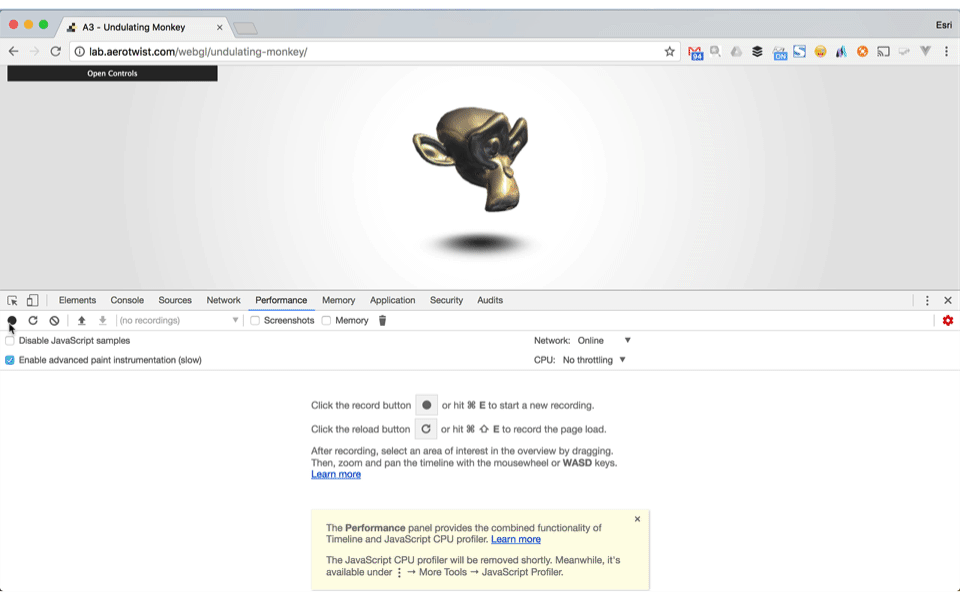Toggle the device toolbar icon

click(x=32, y=300)
